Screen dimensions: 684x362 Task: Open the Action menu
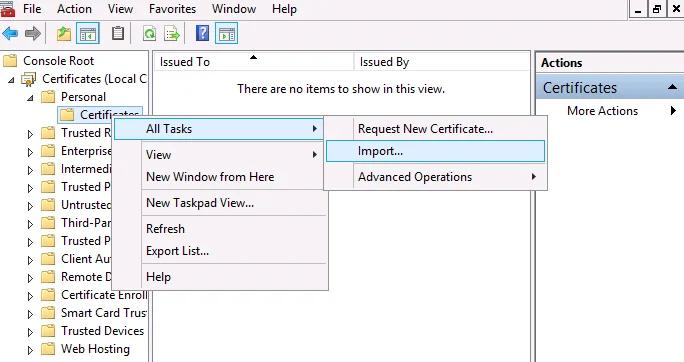74,9
